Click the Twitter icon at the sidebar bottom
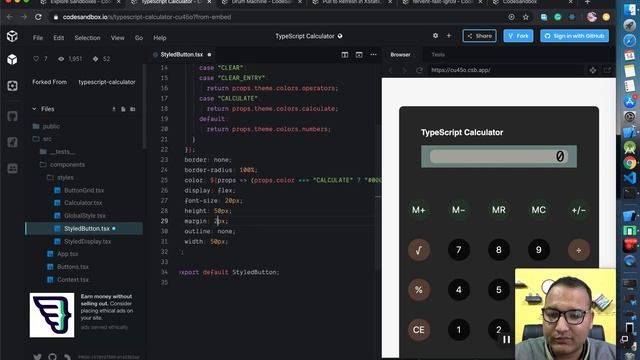Screen dimensions: 640x360 (x=37, y=357)
